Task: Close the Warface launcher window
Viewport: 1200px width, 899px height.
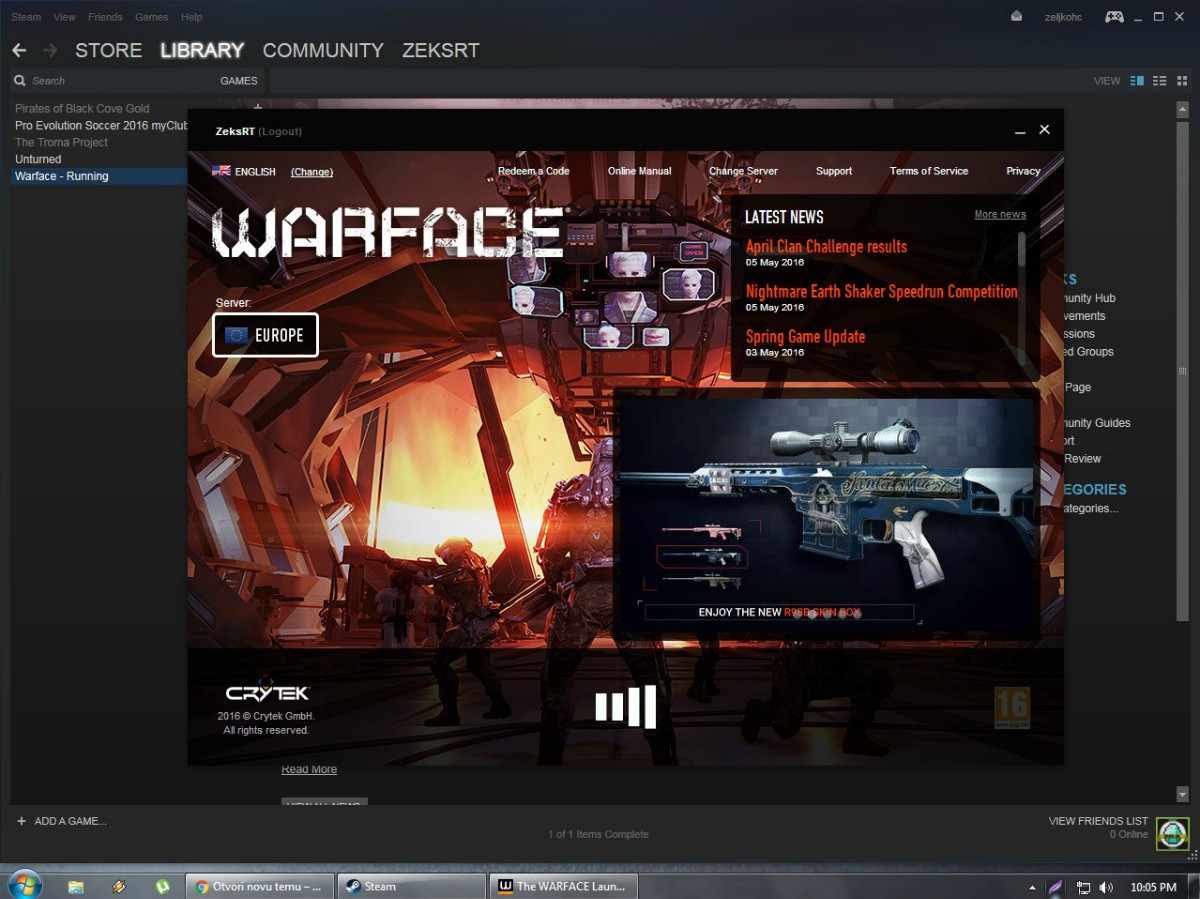Action: (x=1044, y=130)
